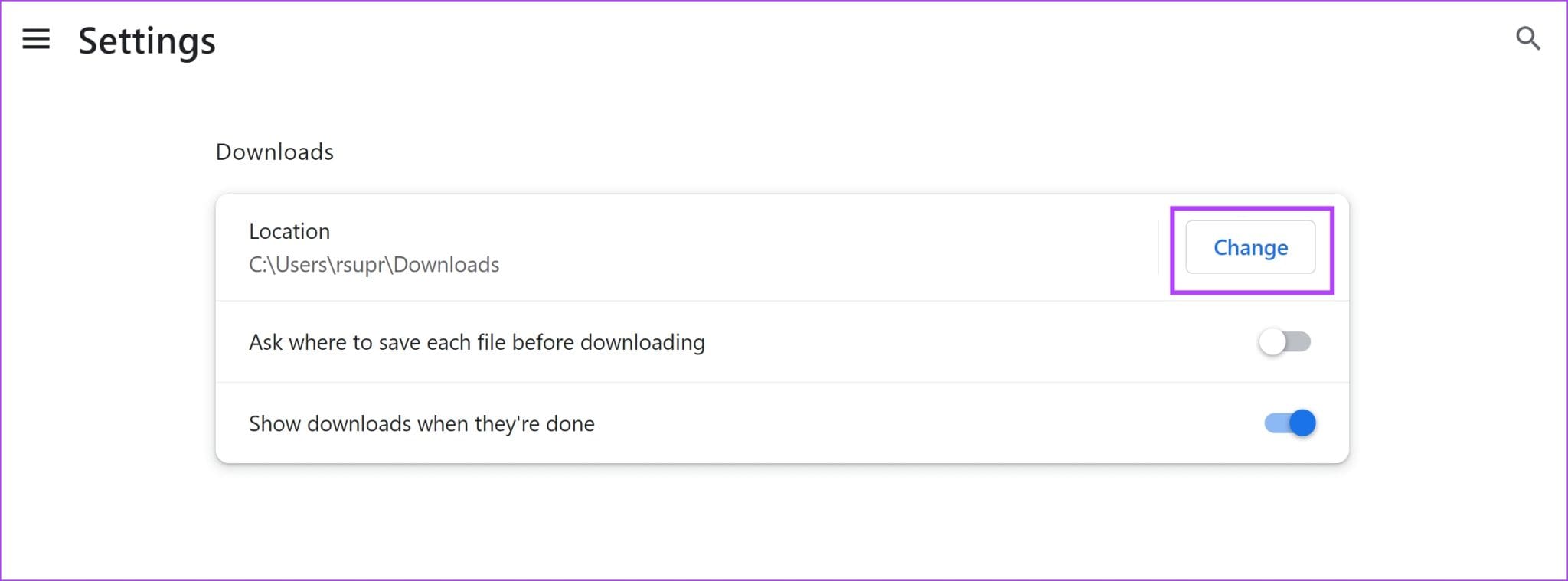Image resolution: width=1568 pixels, height=581 pixels.
Task: Click the magnifying glass at top right
Action: point(1528,38)
